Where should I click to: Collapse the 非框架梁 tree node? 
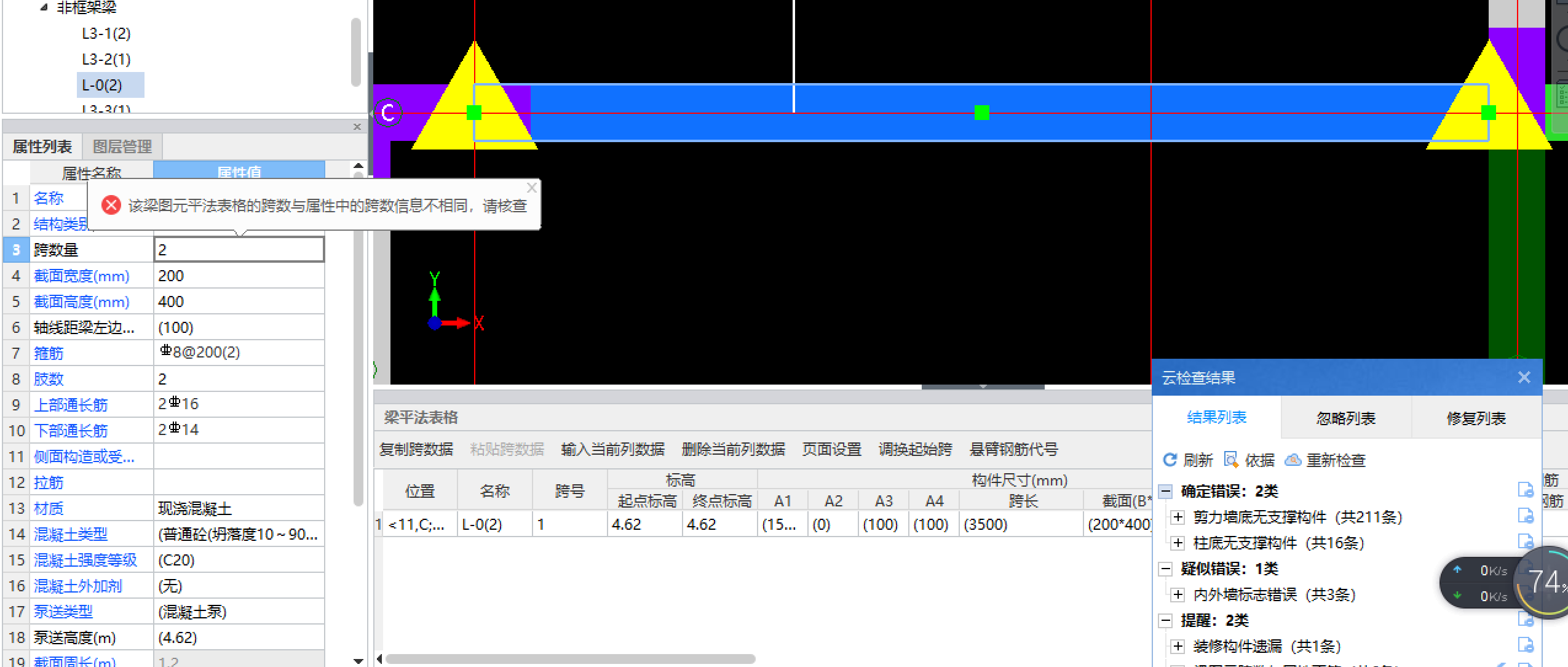coord(44,7)
